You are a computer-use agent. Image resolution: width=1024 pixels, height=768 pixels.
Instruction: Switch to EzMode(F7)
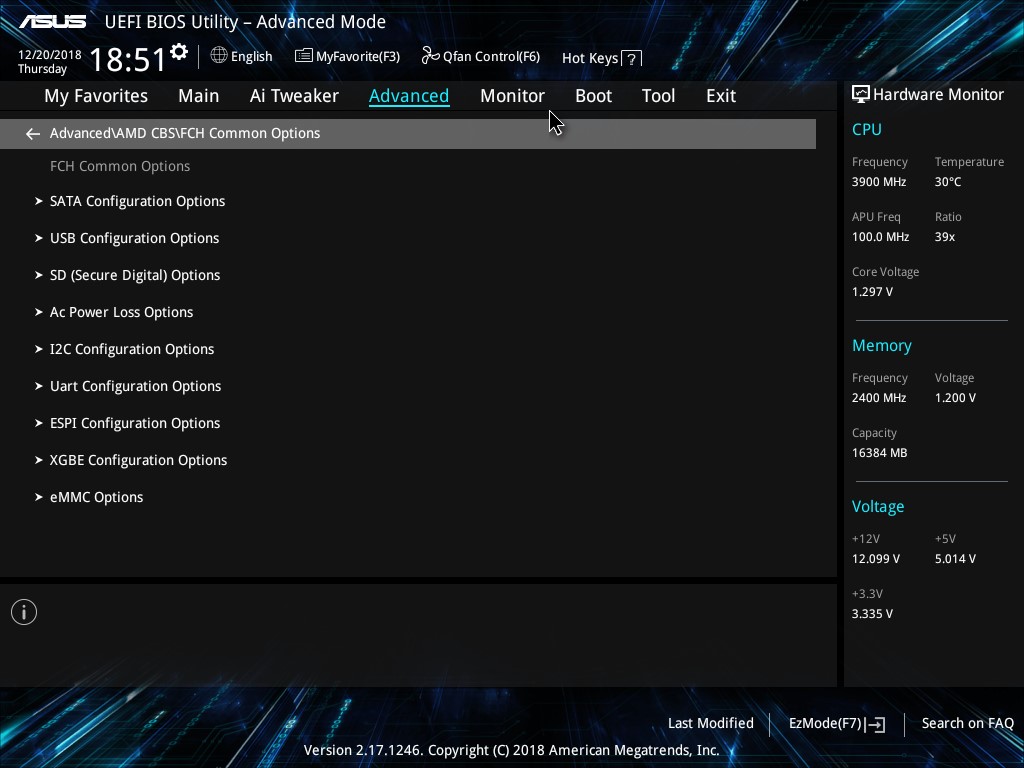click(837, 724)
